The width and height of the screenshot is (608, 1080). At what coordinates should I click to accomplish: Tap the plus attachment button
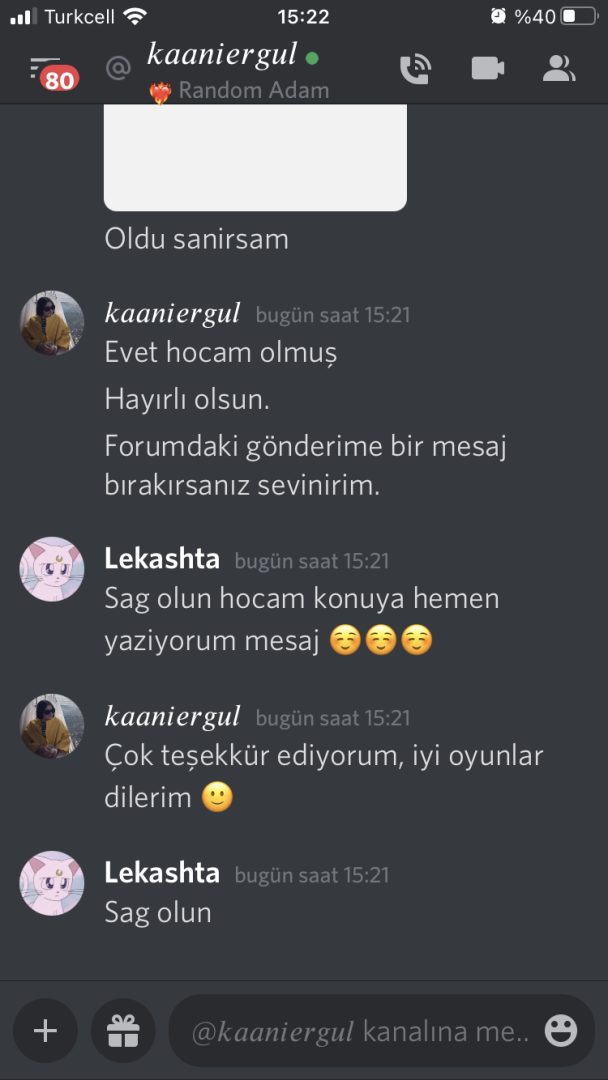(45, 1030)
